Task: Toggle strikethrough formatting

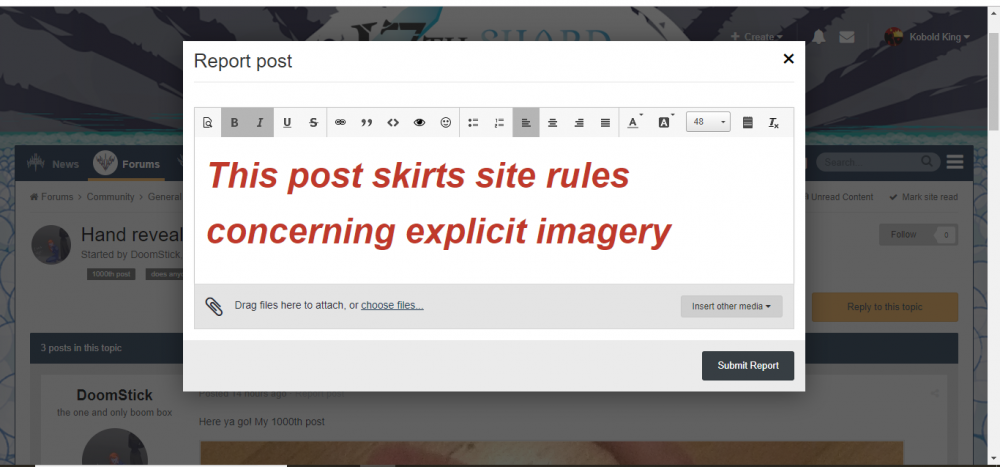Action: coord(313,122)
